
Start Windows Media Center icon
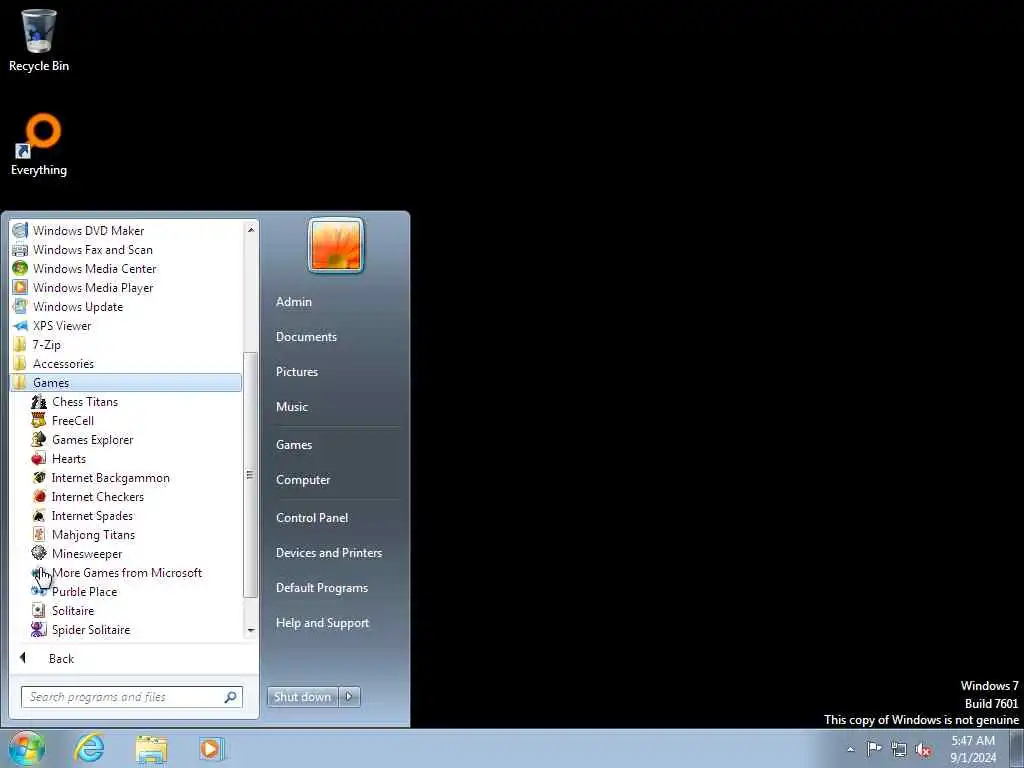[x=20, y=268]
